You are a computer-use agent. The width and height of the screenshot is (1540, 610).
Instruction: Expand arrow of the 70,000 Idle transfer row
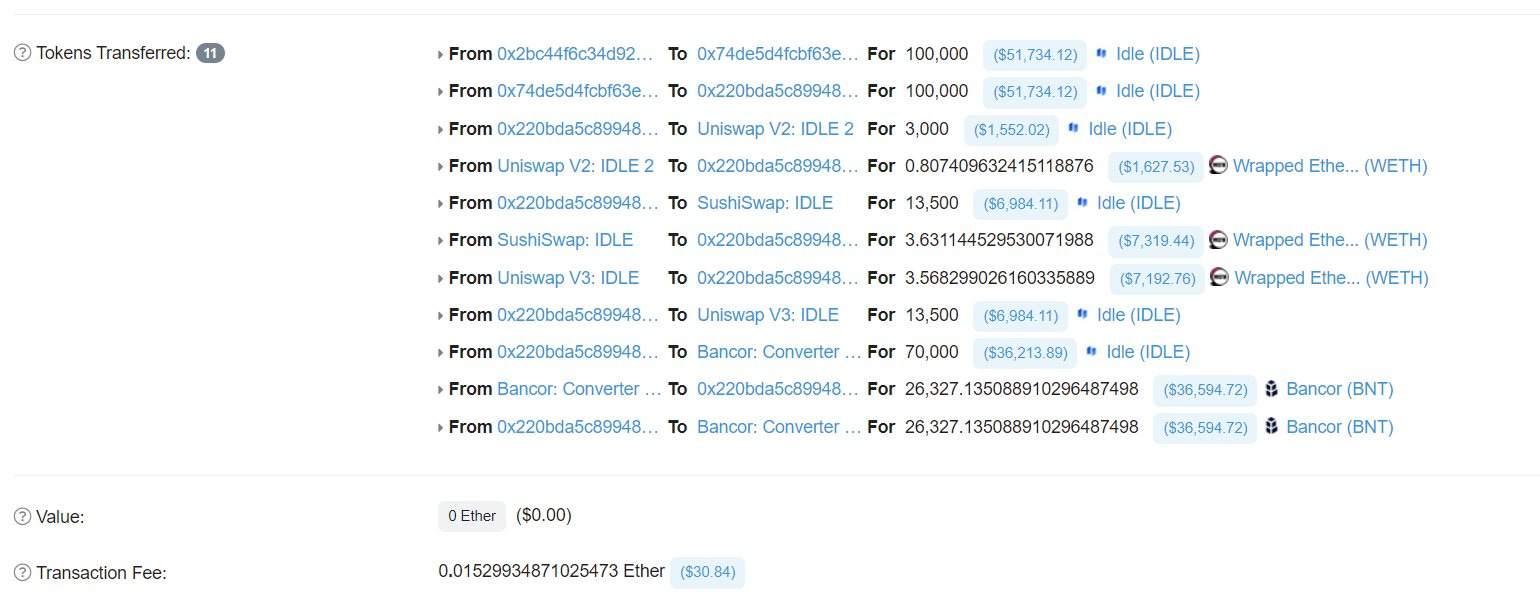point(441,353)
